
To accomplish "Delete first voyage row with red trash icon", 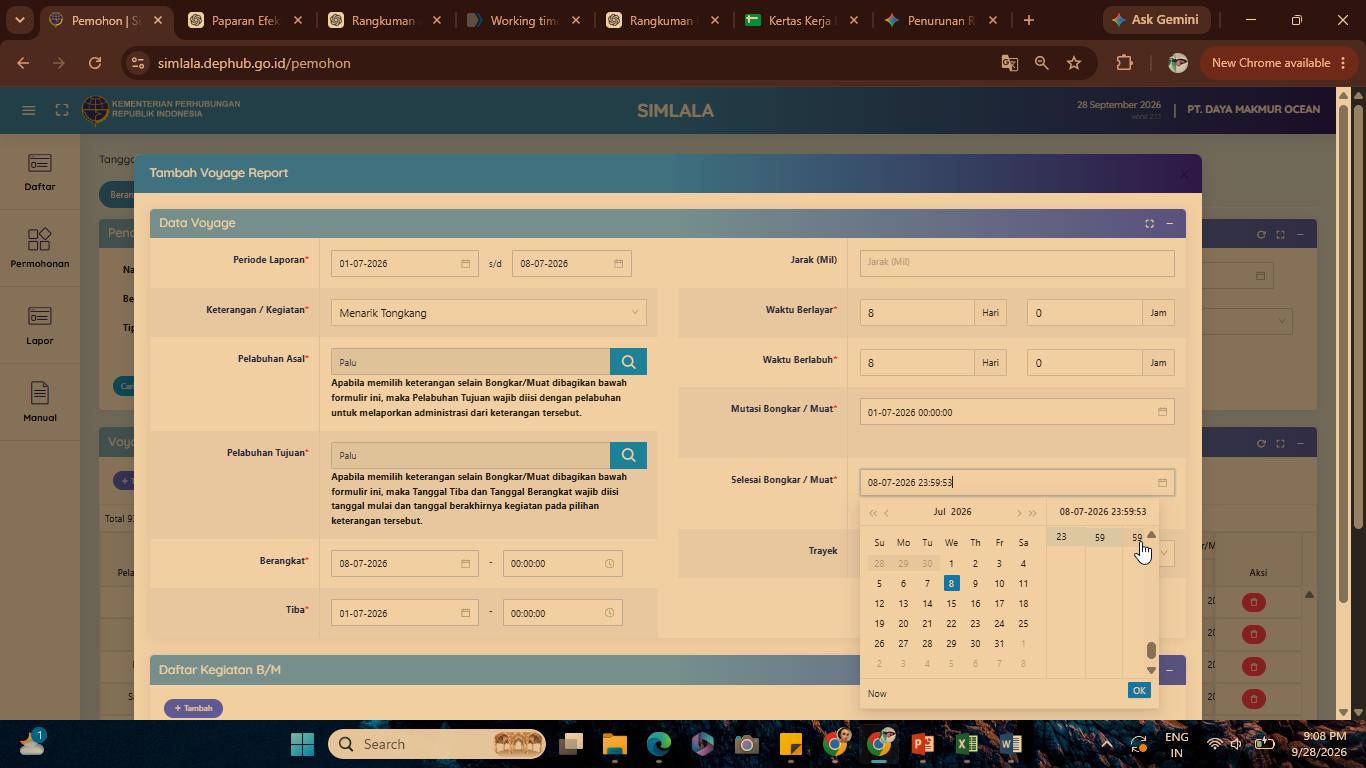I will 1253,602.
